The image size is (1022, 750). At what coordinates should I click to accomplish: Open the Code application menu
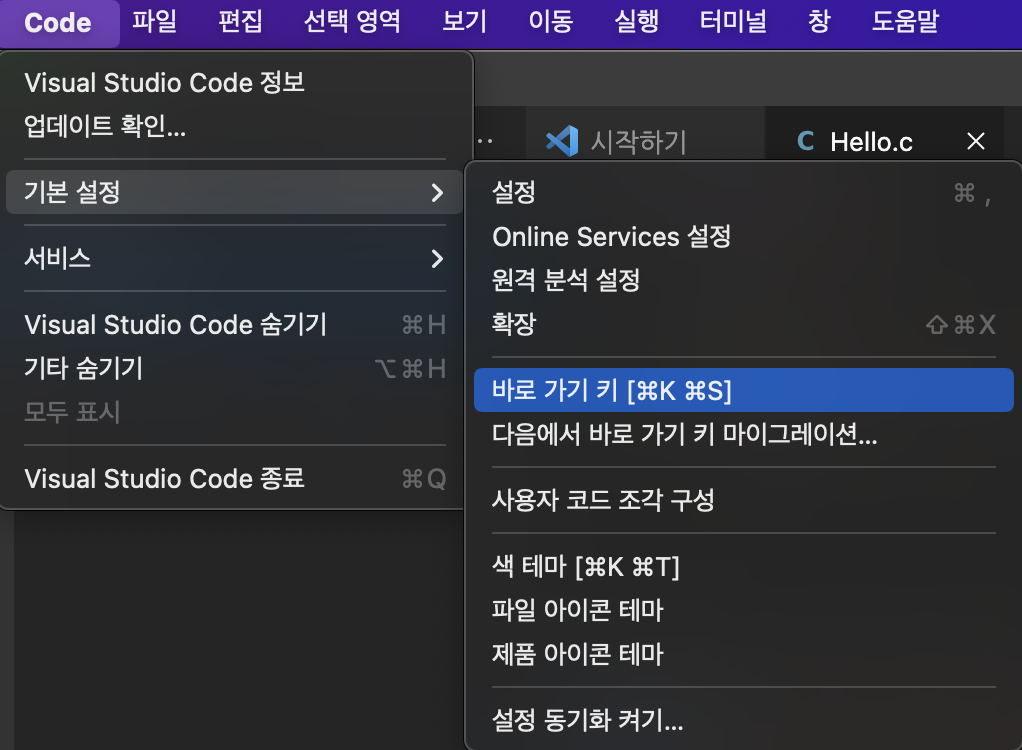coord(58,23)
